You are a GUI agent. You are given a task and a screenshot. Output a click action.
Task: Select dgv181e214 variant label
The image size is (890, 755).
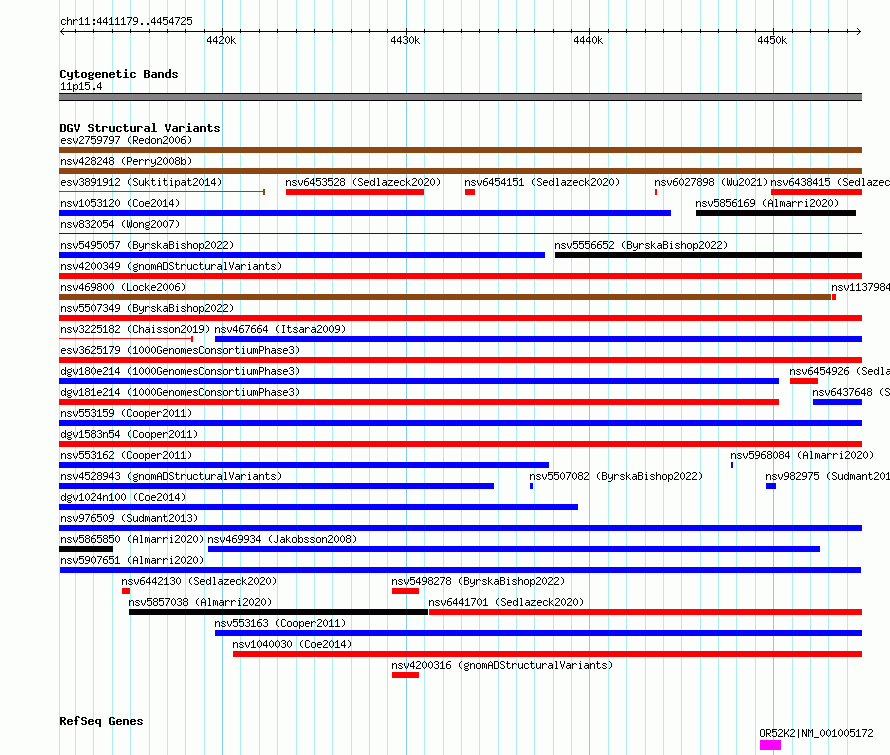pos(180,392)
